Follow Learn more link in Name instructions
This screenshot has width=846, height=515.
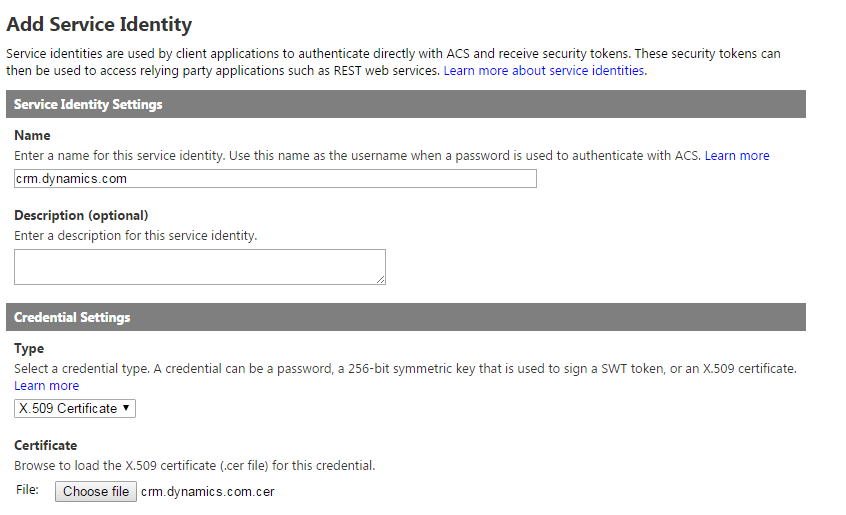coord(737,156)
